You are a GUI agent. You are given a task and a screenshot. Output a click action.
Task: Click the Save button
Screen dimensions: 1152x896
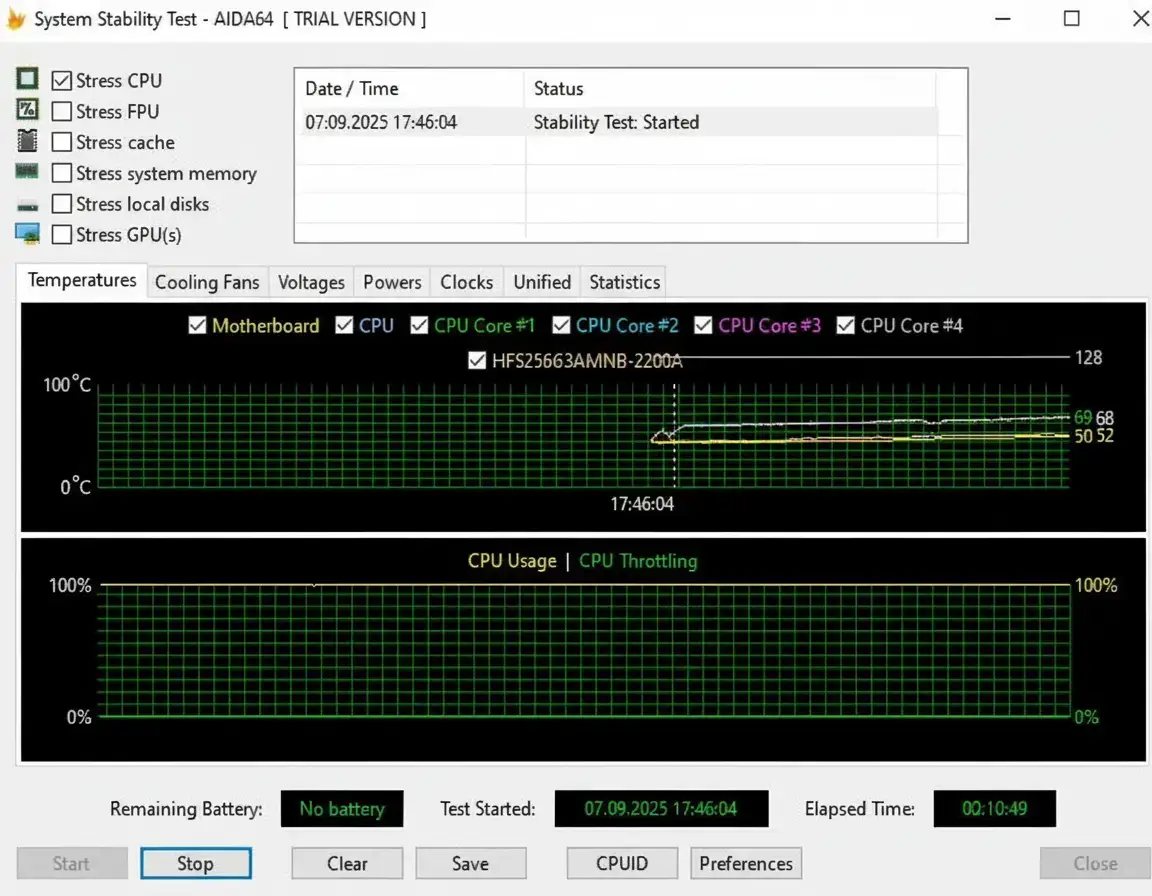[470, 863]
